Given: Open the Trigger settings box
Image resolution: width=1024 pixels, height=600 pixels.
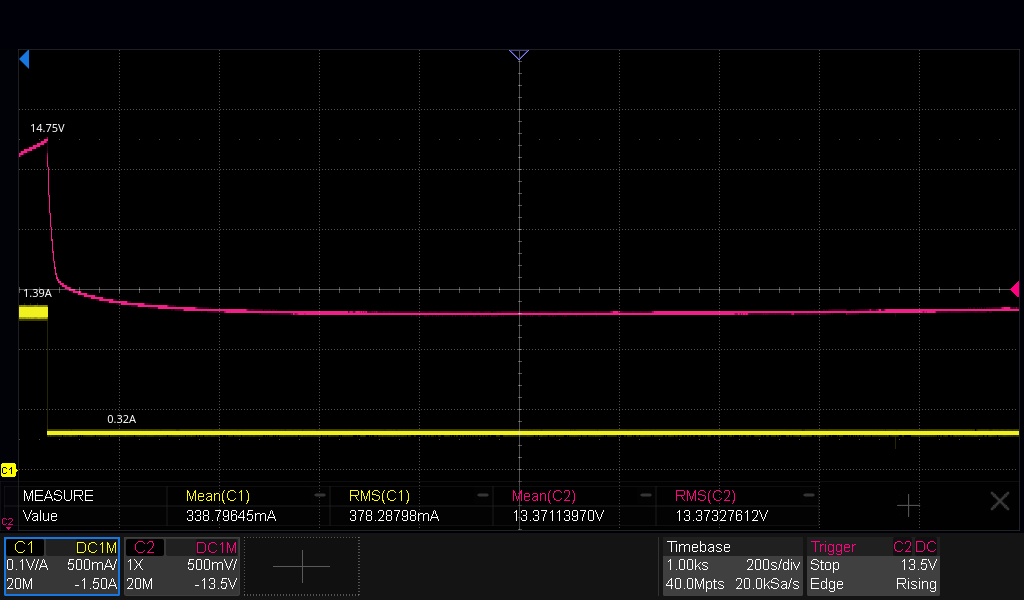Looking at the screenshot, I should click(x=874, y=566).
